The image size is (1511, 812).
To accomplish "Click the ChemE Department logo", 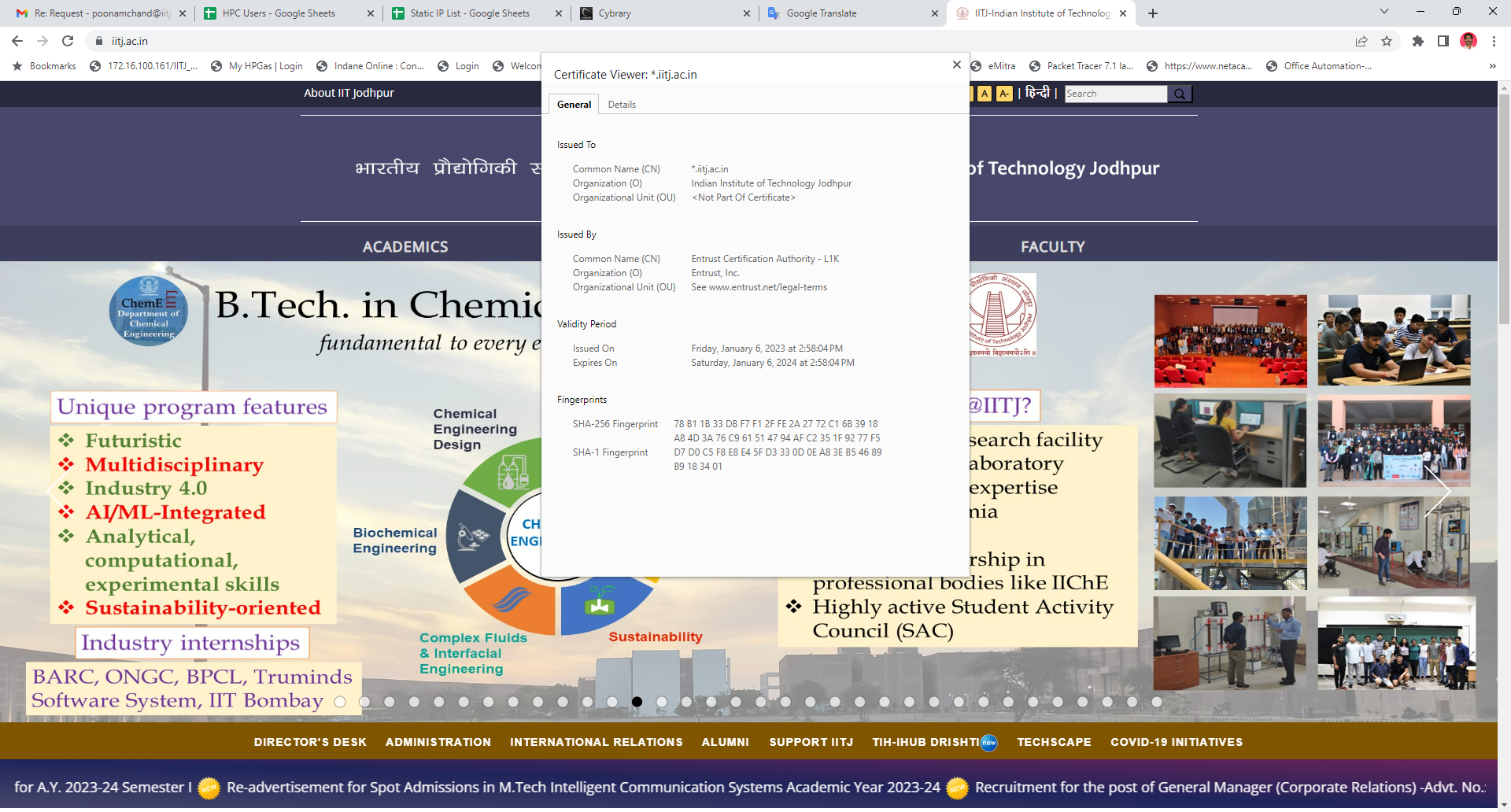I will [x=149, y=312].
